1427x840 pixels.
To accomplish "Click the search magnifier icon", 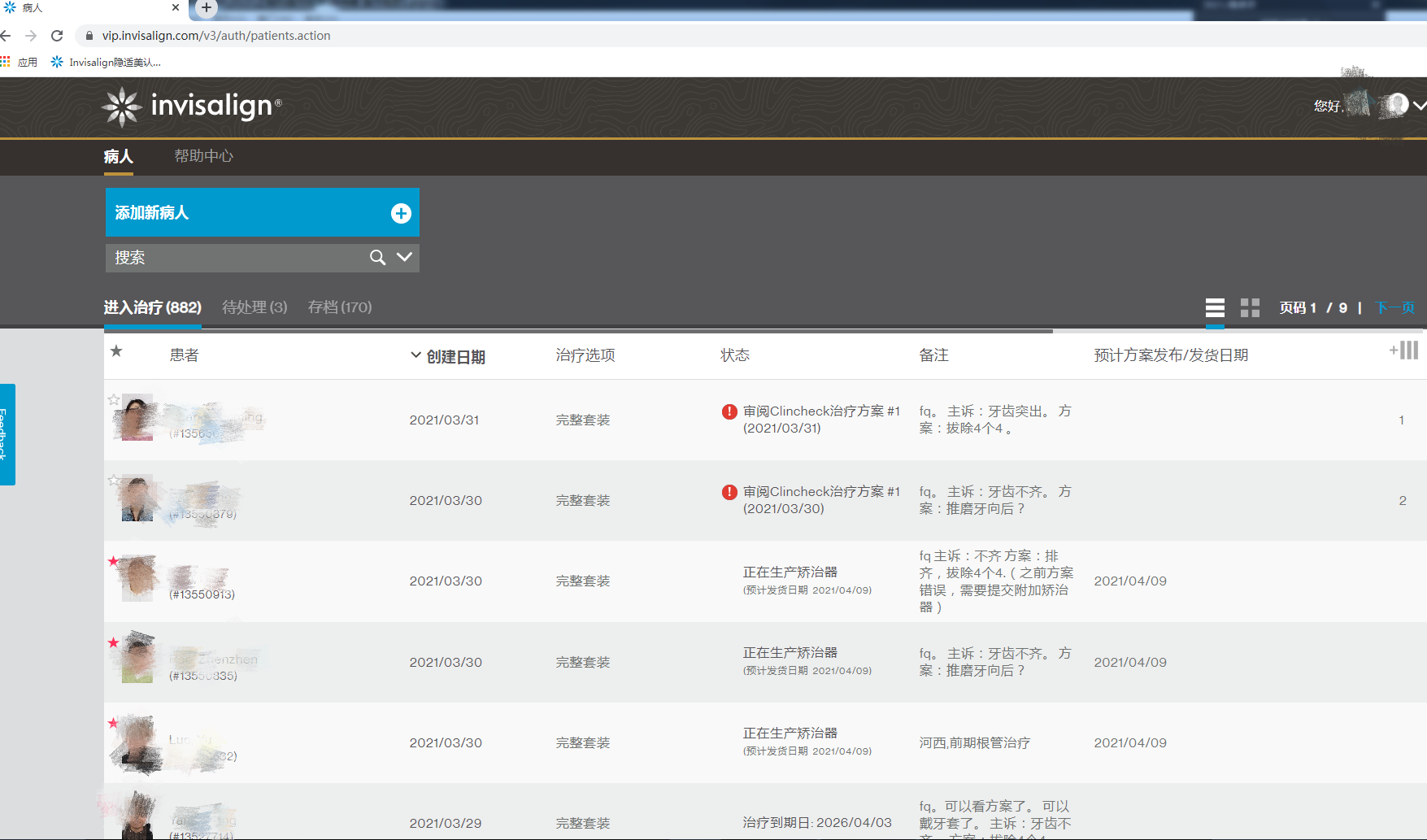I will (377, 258).
